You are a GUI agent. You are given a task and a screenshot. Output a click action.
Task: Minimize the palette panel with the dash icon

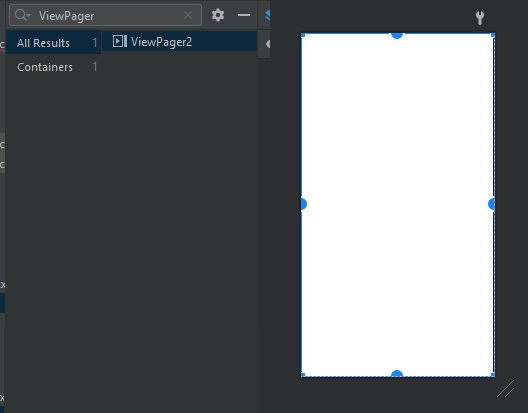pos(244,15)
